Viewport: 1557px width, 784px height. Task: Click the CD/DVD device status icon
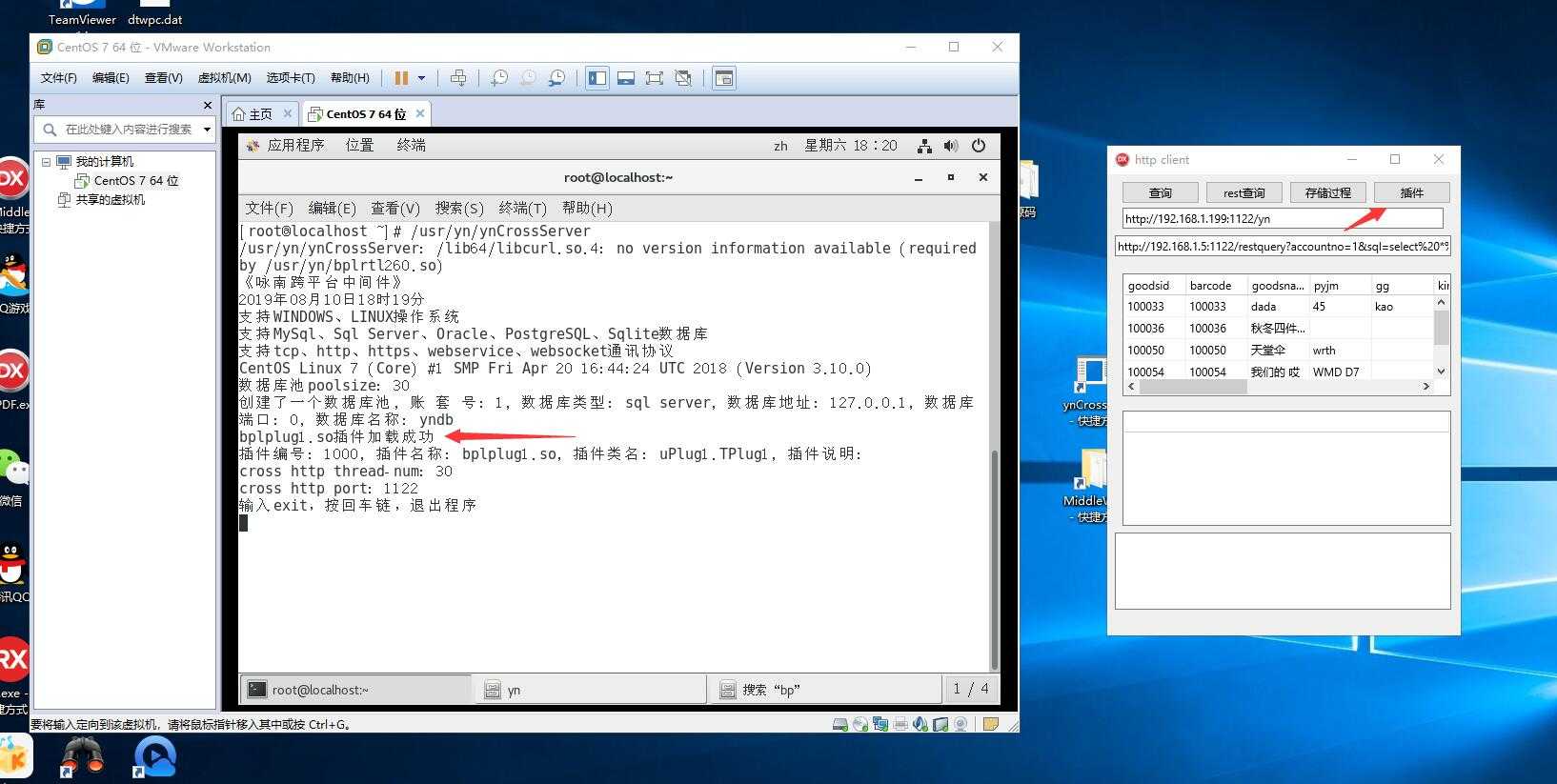click(x=859, y=724)
